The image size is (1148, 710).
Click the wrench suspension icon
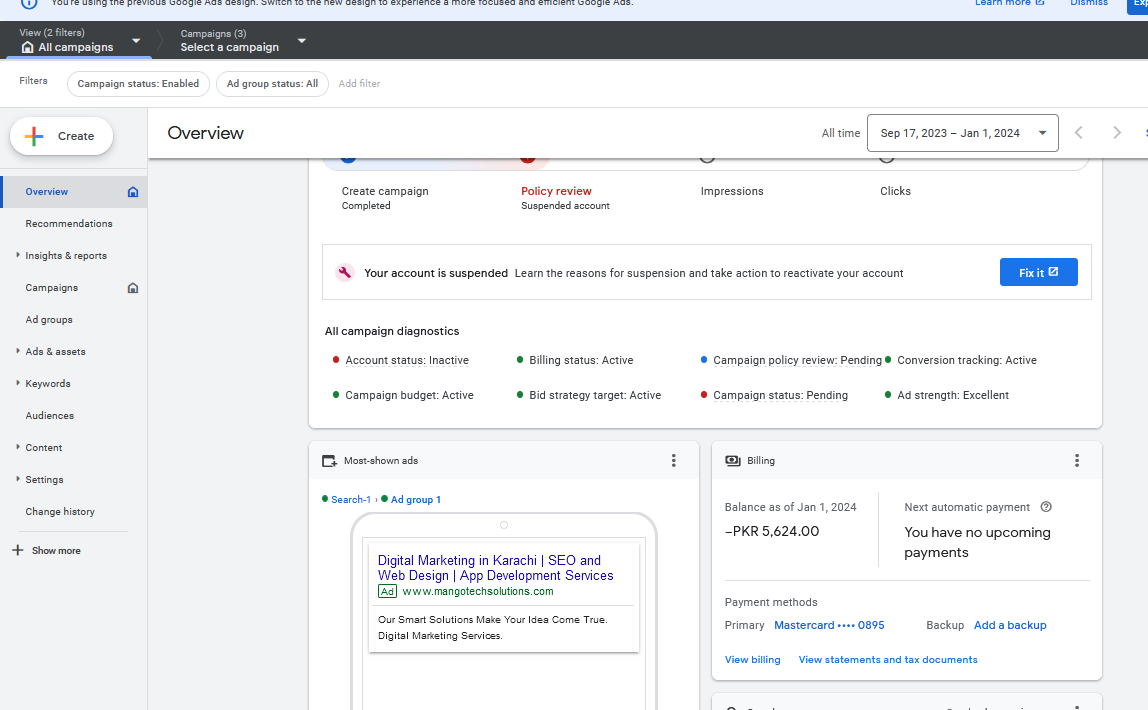345,272
